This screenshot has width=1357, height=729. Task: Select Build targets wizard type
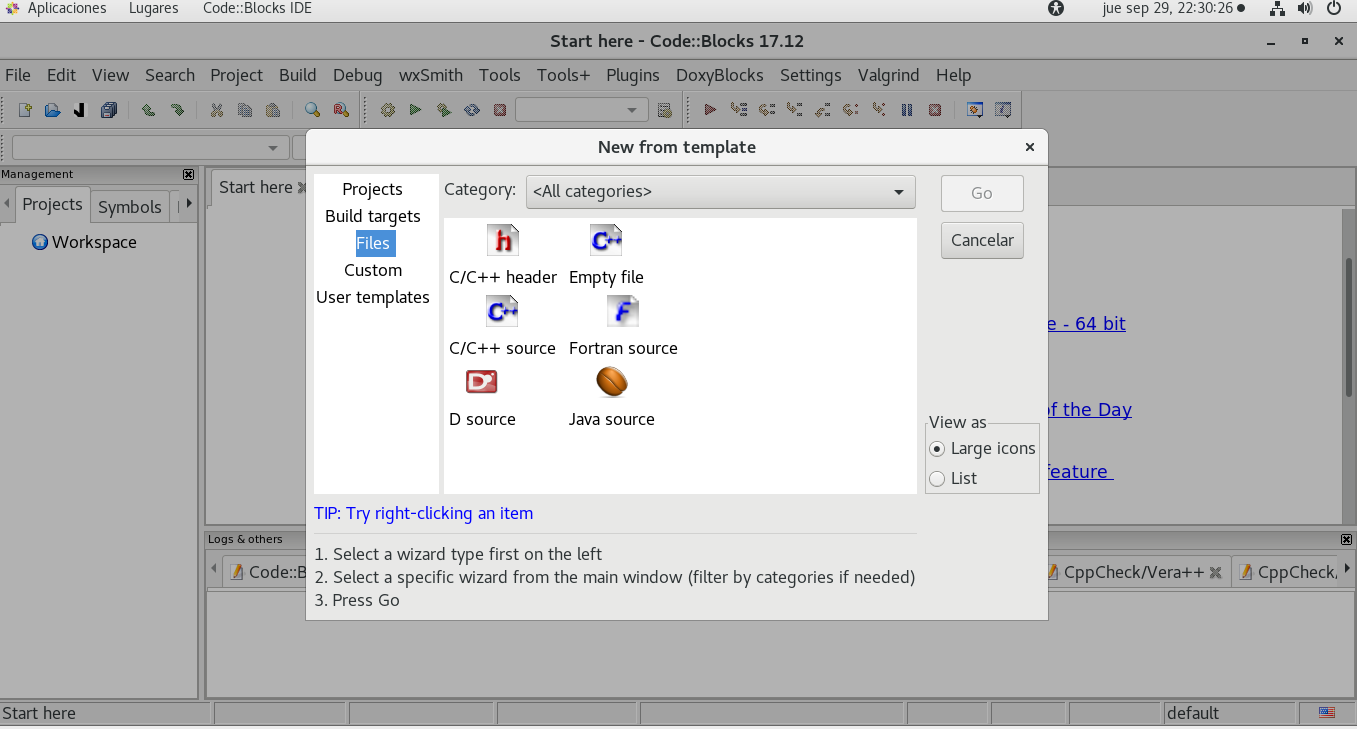click(x=372, y=216)
